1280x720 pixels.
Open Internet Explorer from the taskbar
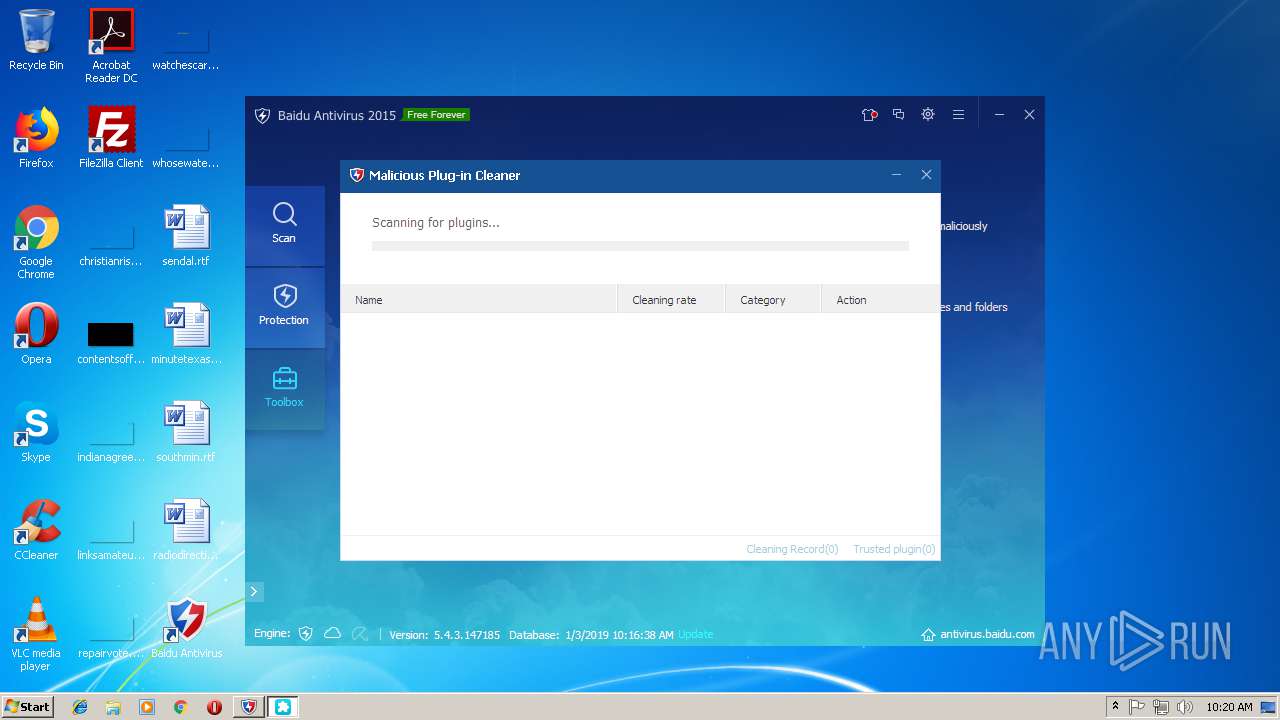pos(80,707)
